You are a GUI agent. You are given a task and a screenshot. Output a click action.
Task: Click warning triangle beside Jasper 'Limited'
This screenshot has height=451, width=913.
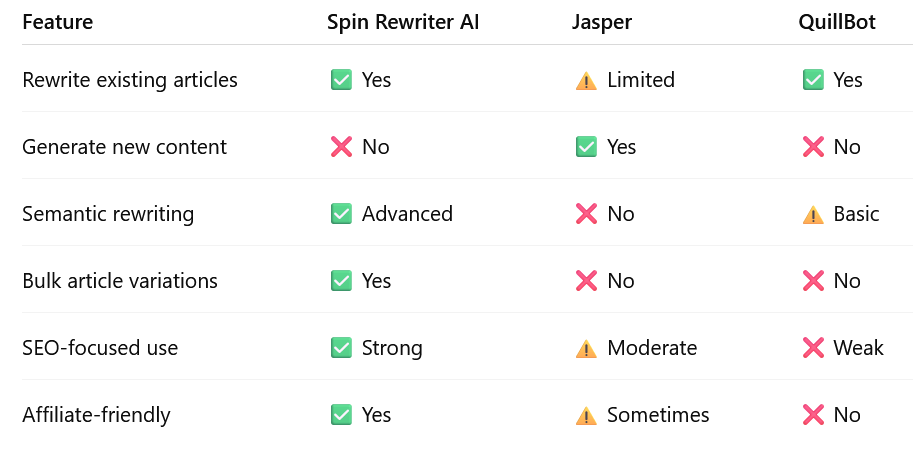coord(586,81)
